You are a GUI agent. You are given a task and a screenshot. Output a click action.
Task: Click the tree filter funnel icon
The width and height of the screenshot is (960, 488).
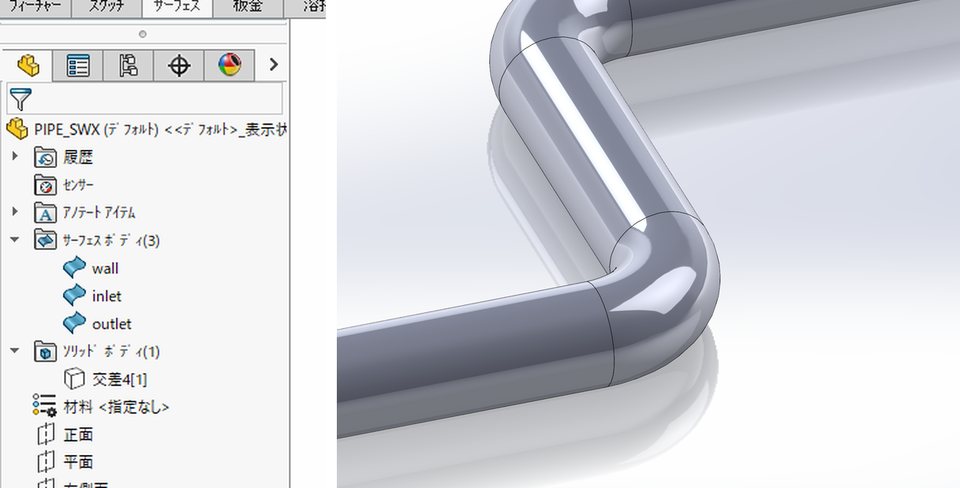coord(20,99)
